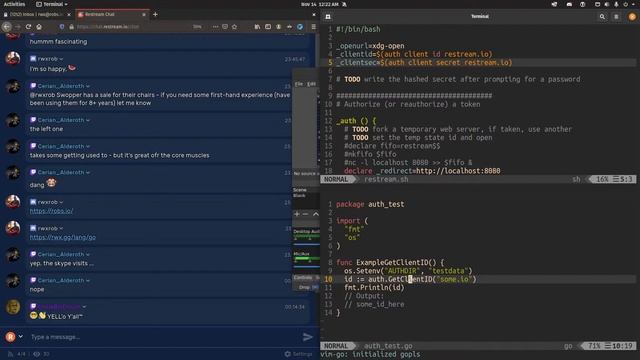Expand user menu on 'takes some getting used' message
The image size is (640, 360).
point(88,146)
